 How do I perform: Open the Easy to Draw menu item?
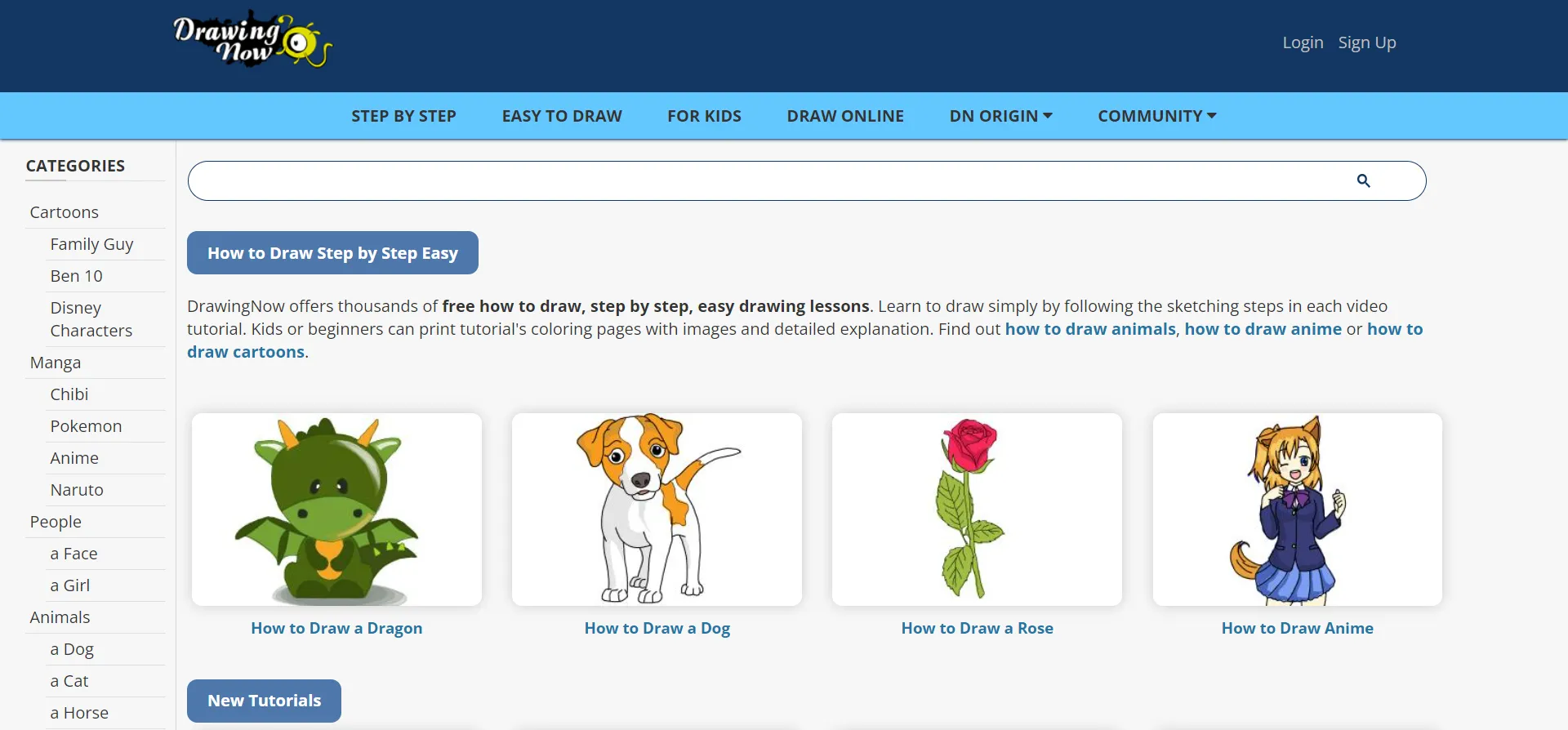coord(562,116)
